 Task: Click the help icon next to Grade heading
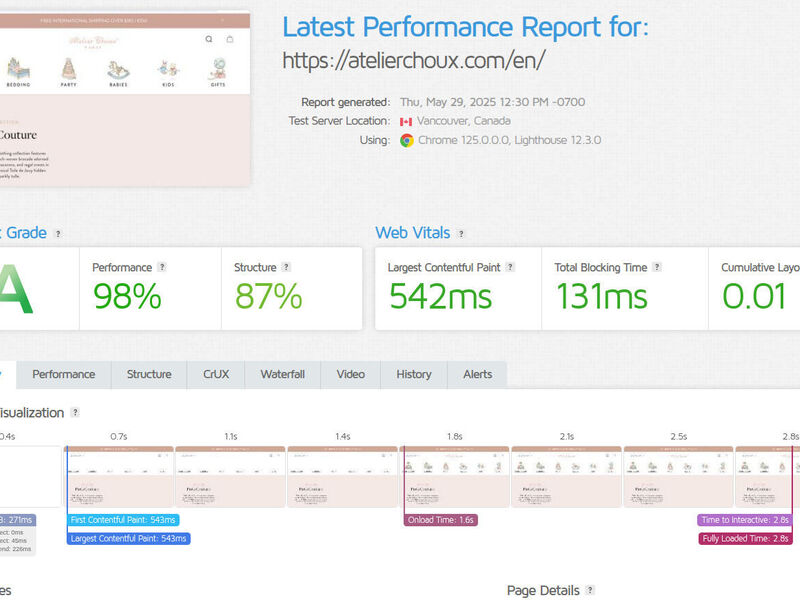click(x=58, y=234)
